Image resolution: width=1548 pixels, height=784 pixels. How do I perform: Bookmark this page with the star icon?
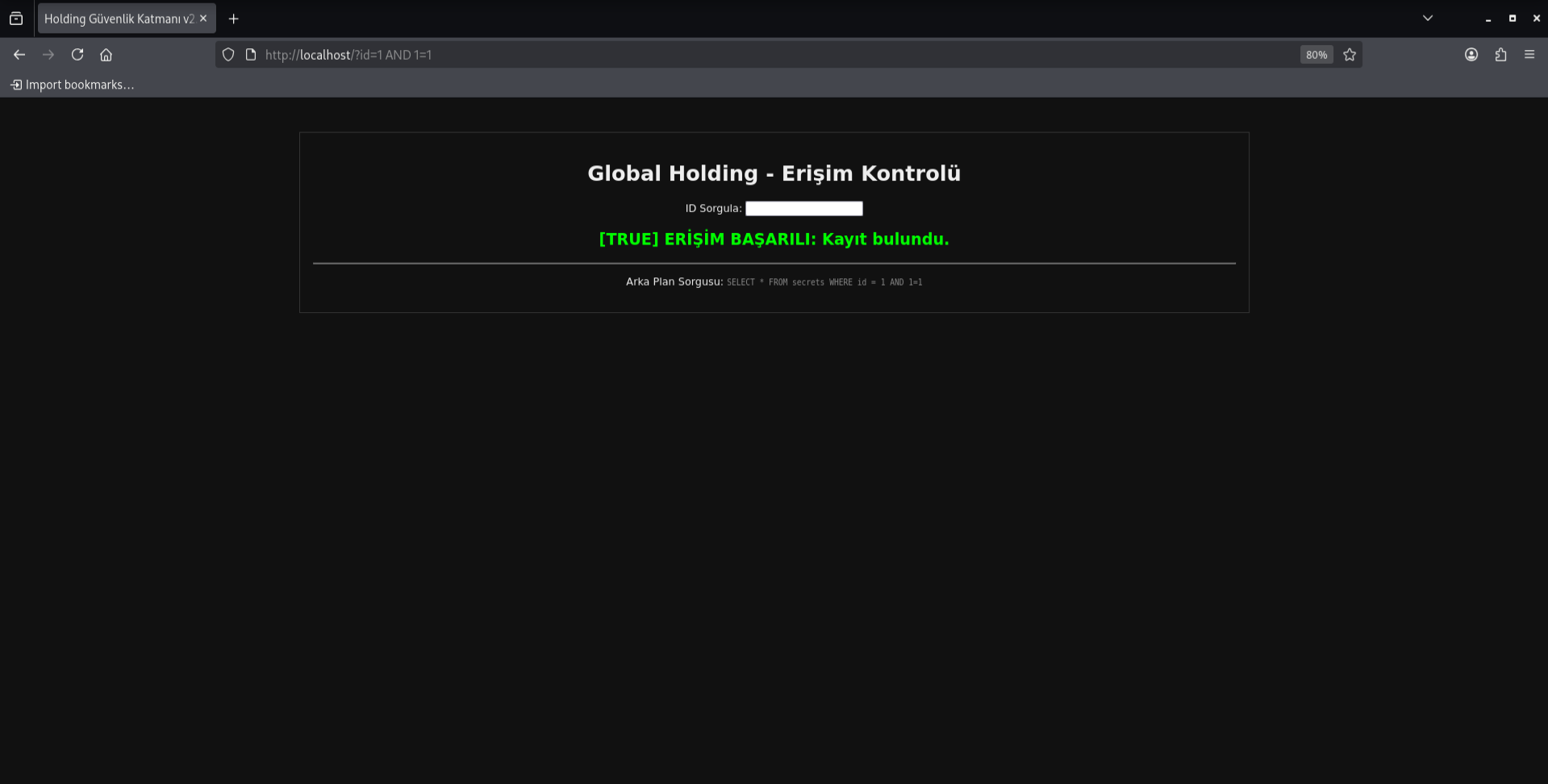pyautogui.click(x=1350, y=55)
